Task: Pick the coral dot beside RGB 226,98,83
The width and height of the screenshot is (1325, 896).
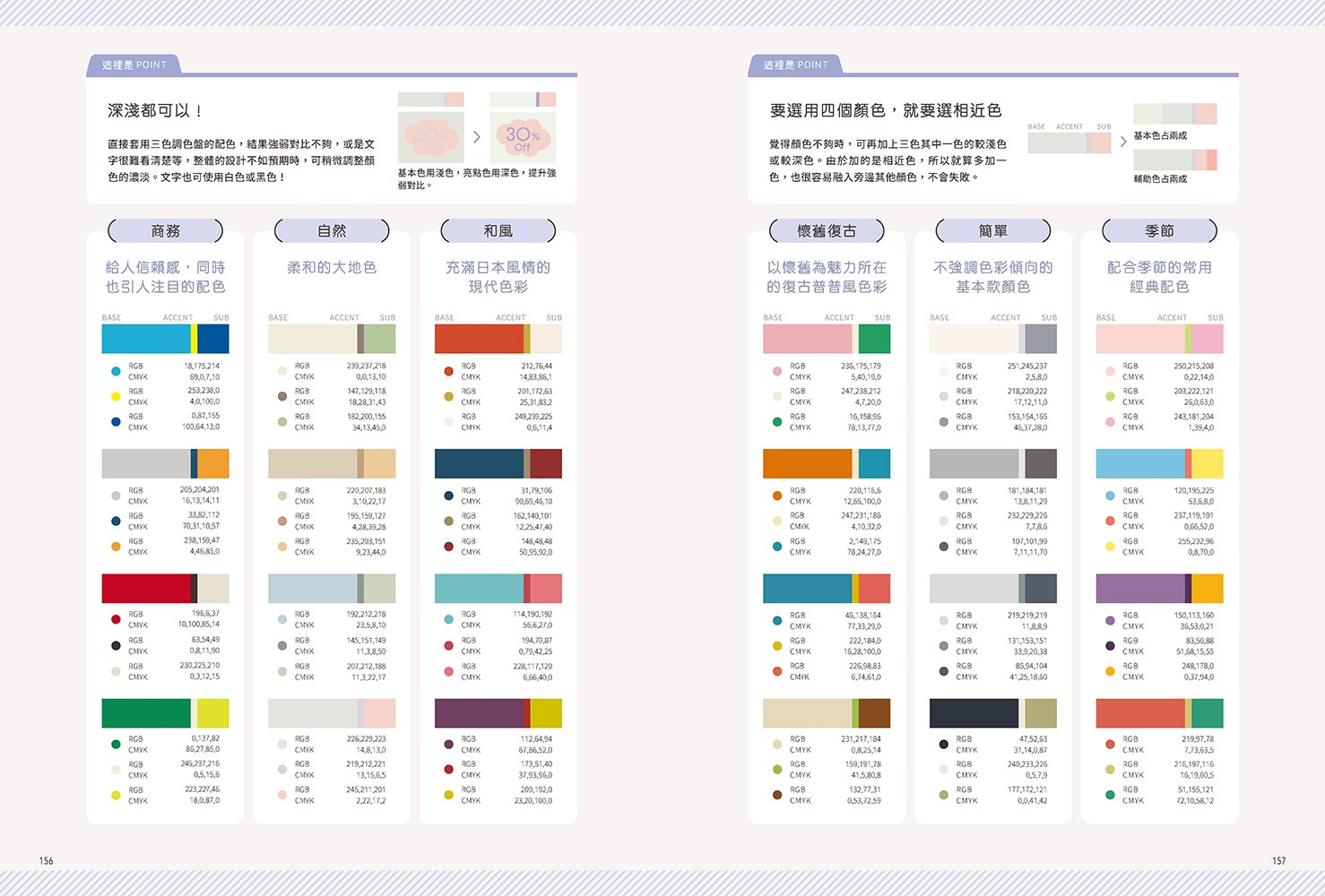Action: (777, 670)
